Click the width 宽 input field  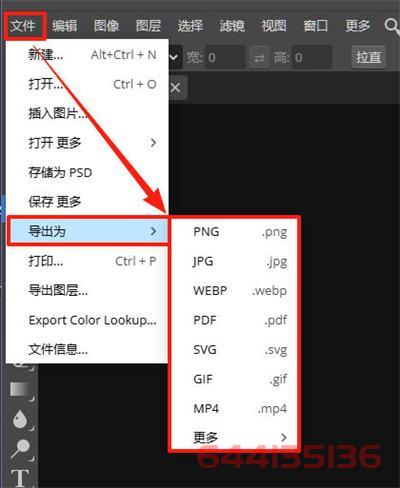click(x=225, y=58)
